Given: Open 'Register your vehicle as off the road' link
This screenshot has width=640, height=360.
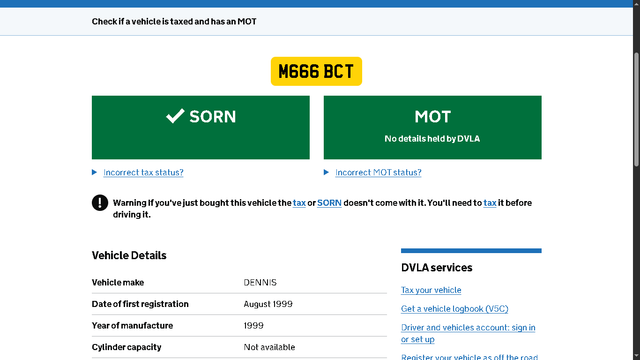Looking at the screenshot, I should (469, 356).
